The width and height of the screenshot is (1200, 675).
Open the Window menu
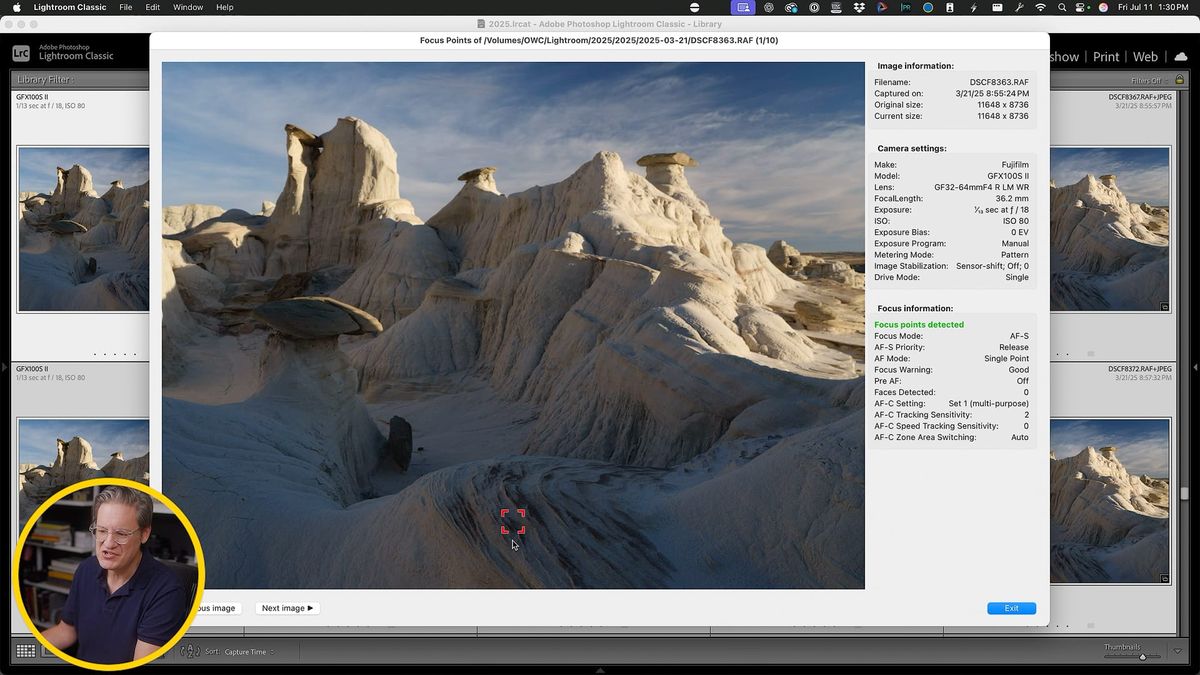pyautogui.click(x=187, y=6)
